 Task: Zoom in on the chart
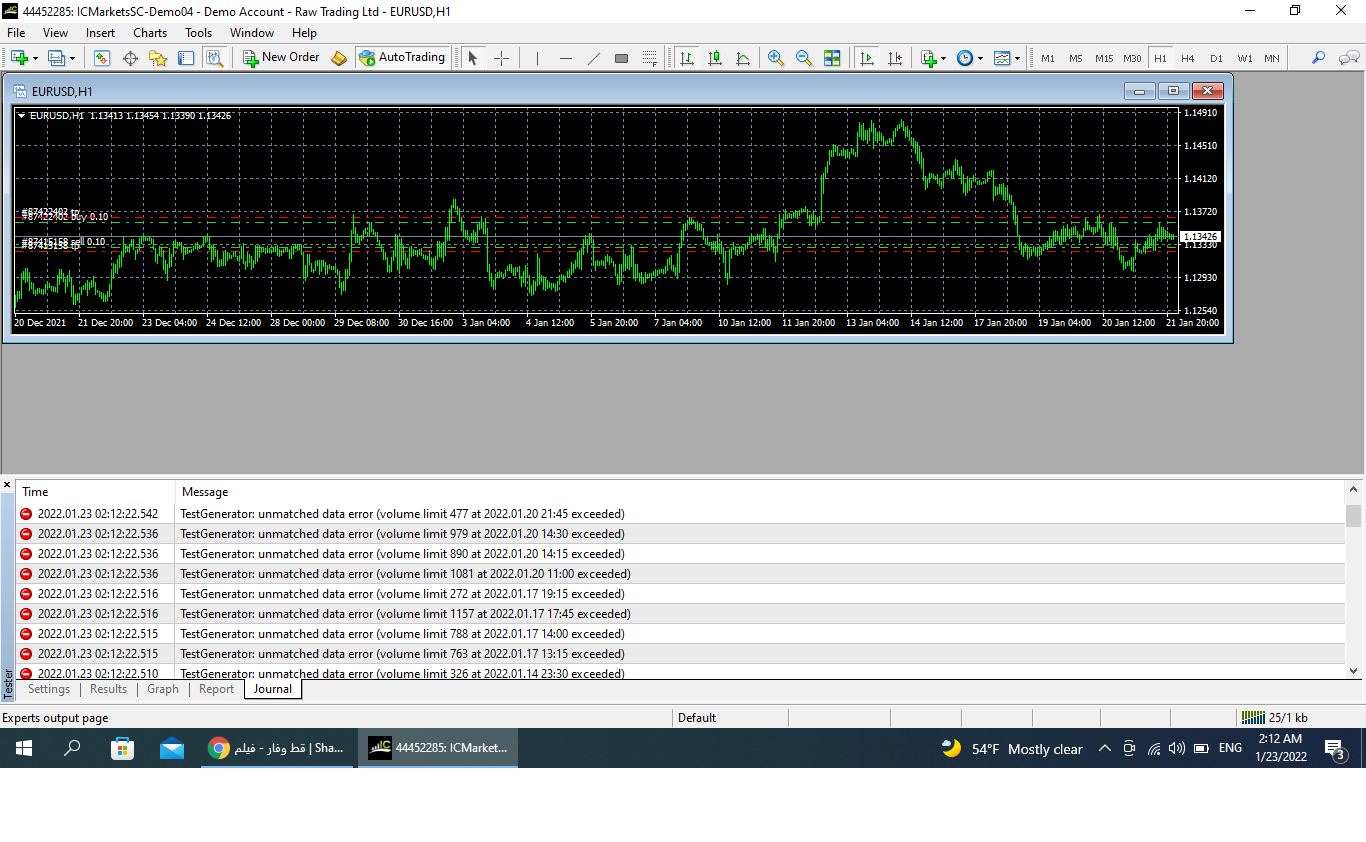coord(775,58)
